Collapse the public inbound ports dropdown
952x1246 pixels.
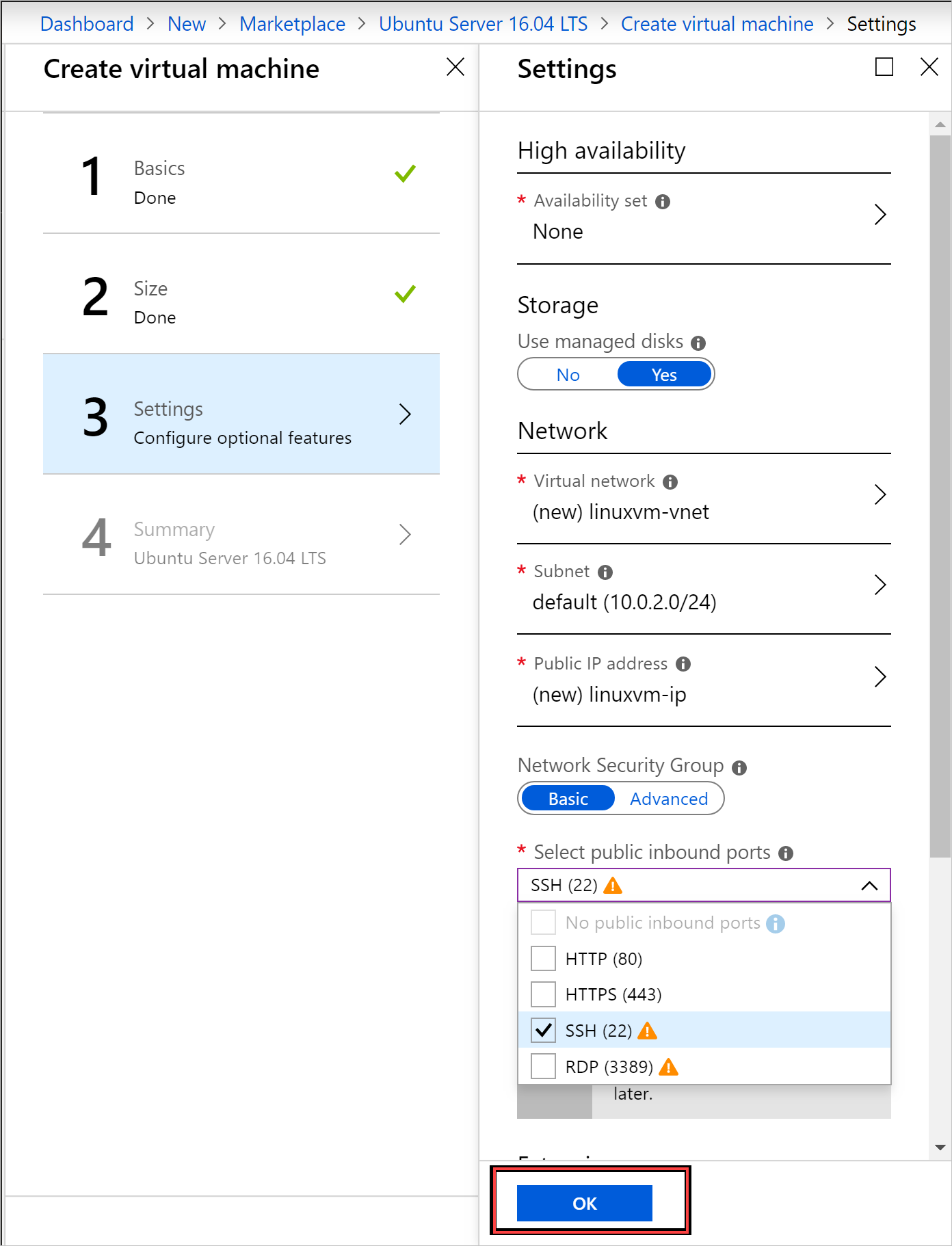tap(869, 886)
